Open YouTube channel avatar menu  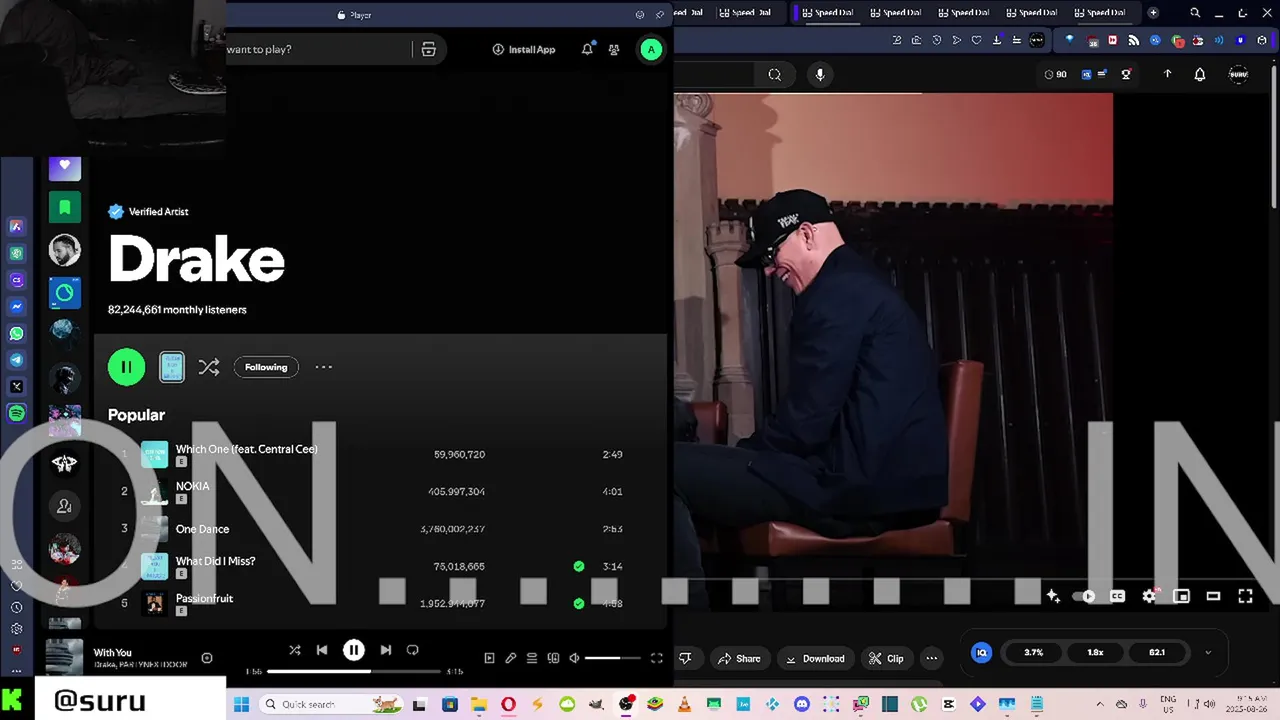click(x=1238, y=74)
